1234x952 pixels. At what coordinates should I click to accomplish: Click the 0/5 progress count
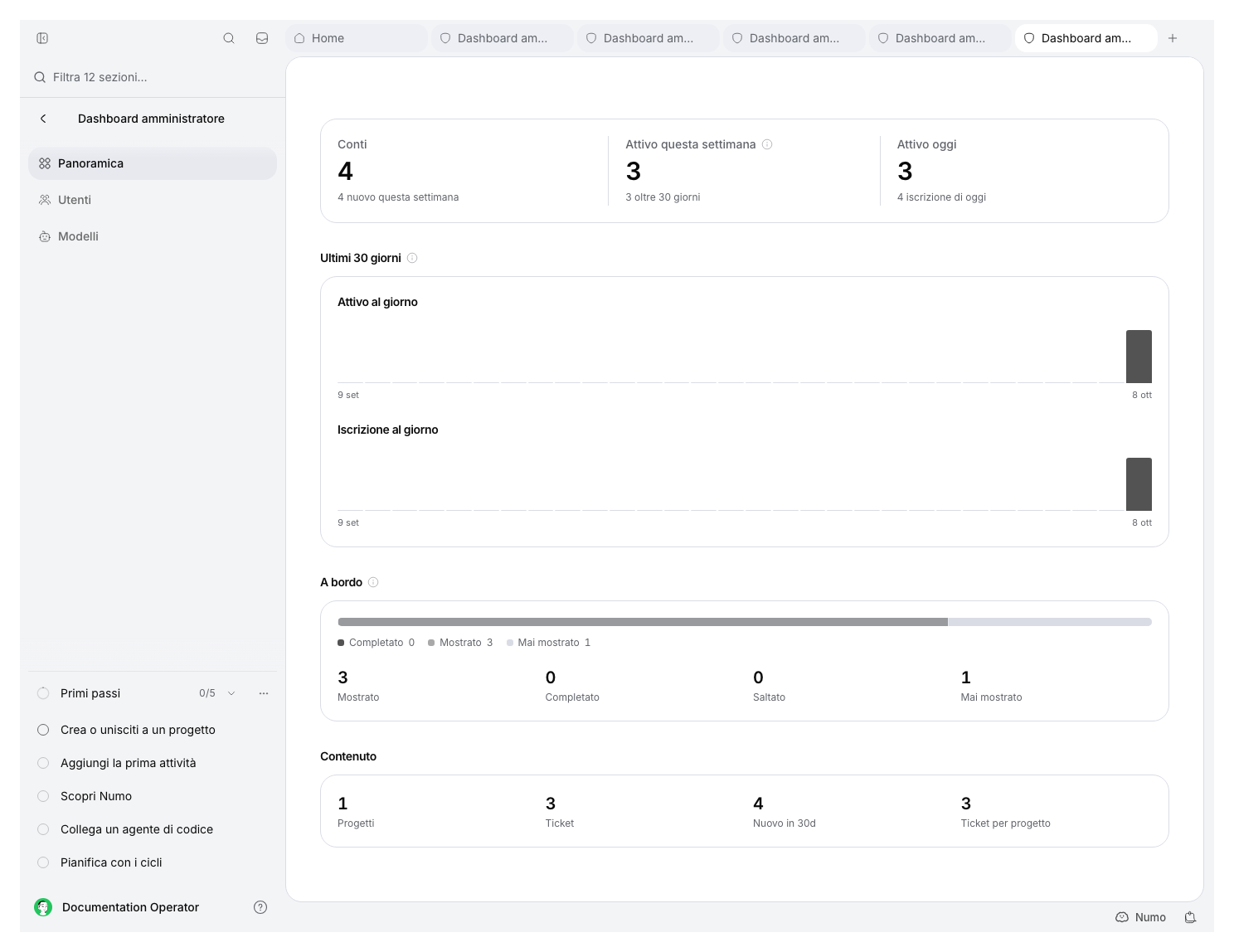tap(207, 693)
